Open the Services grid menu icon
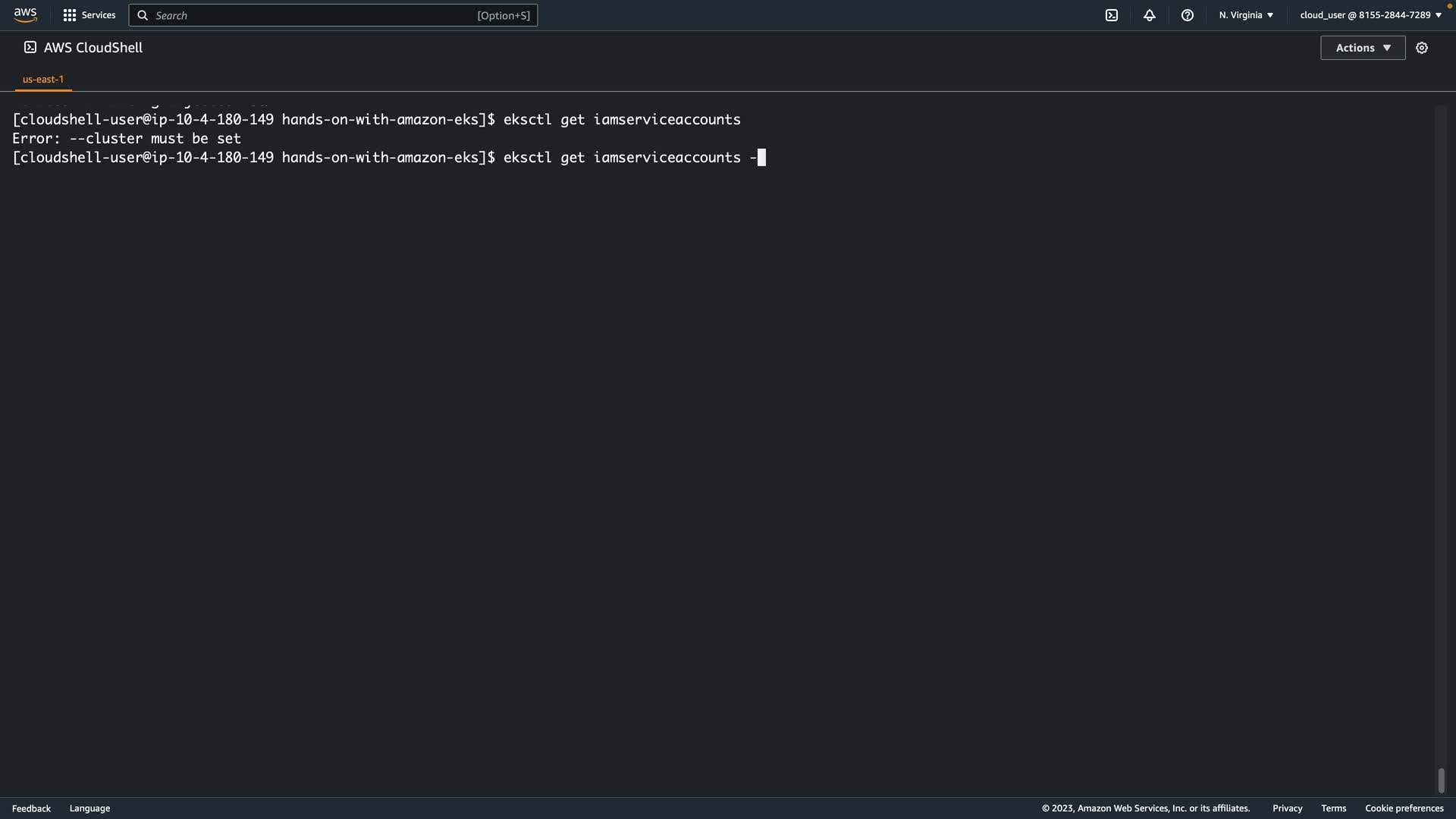Viewport: 1456px width, 819px height. (x=70, y=15)
